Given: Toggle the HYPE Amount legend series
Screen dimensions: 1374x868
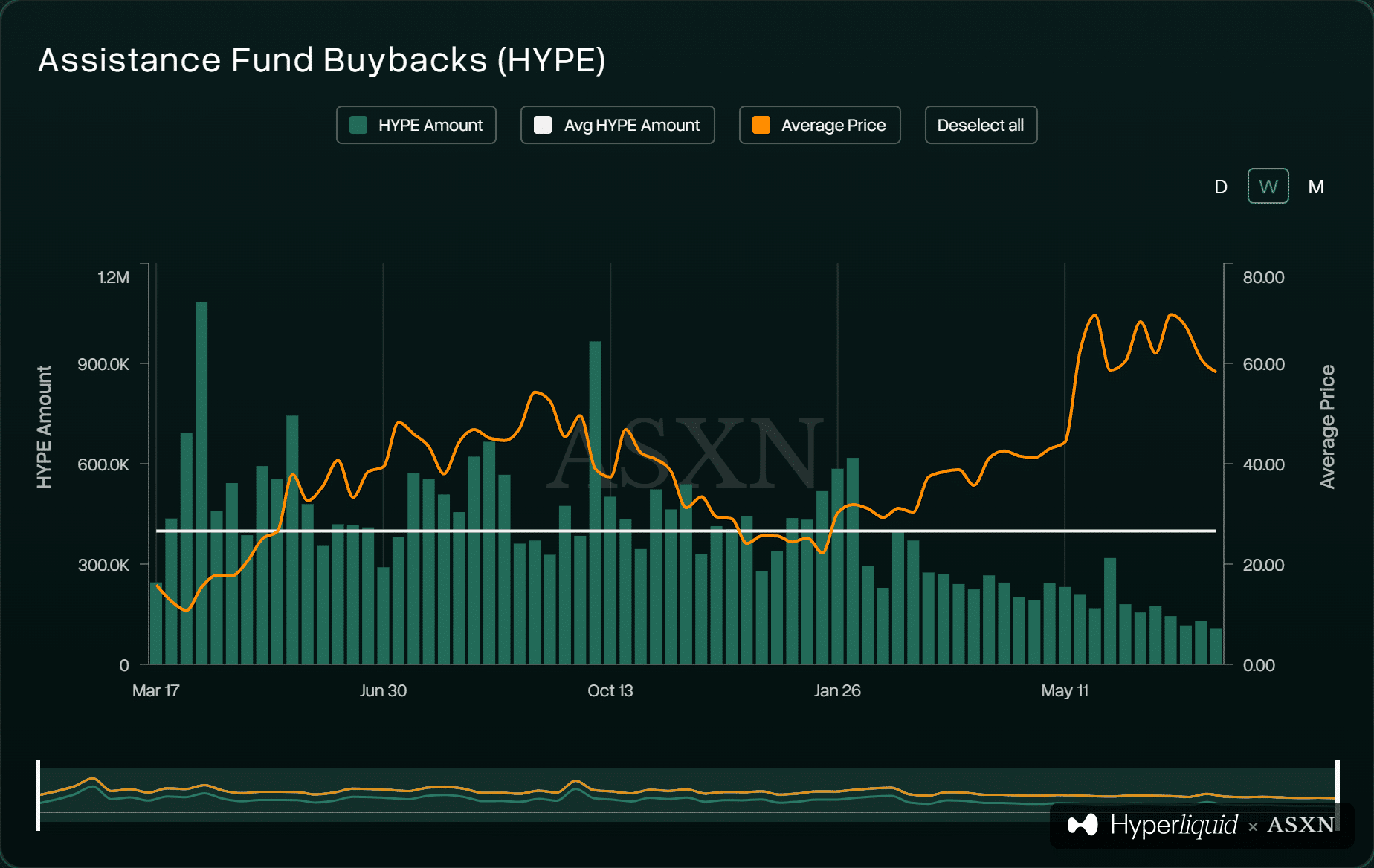Looking at the screenshot, I should 416,125.
